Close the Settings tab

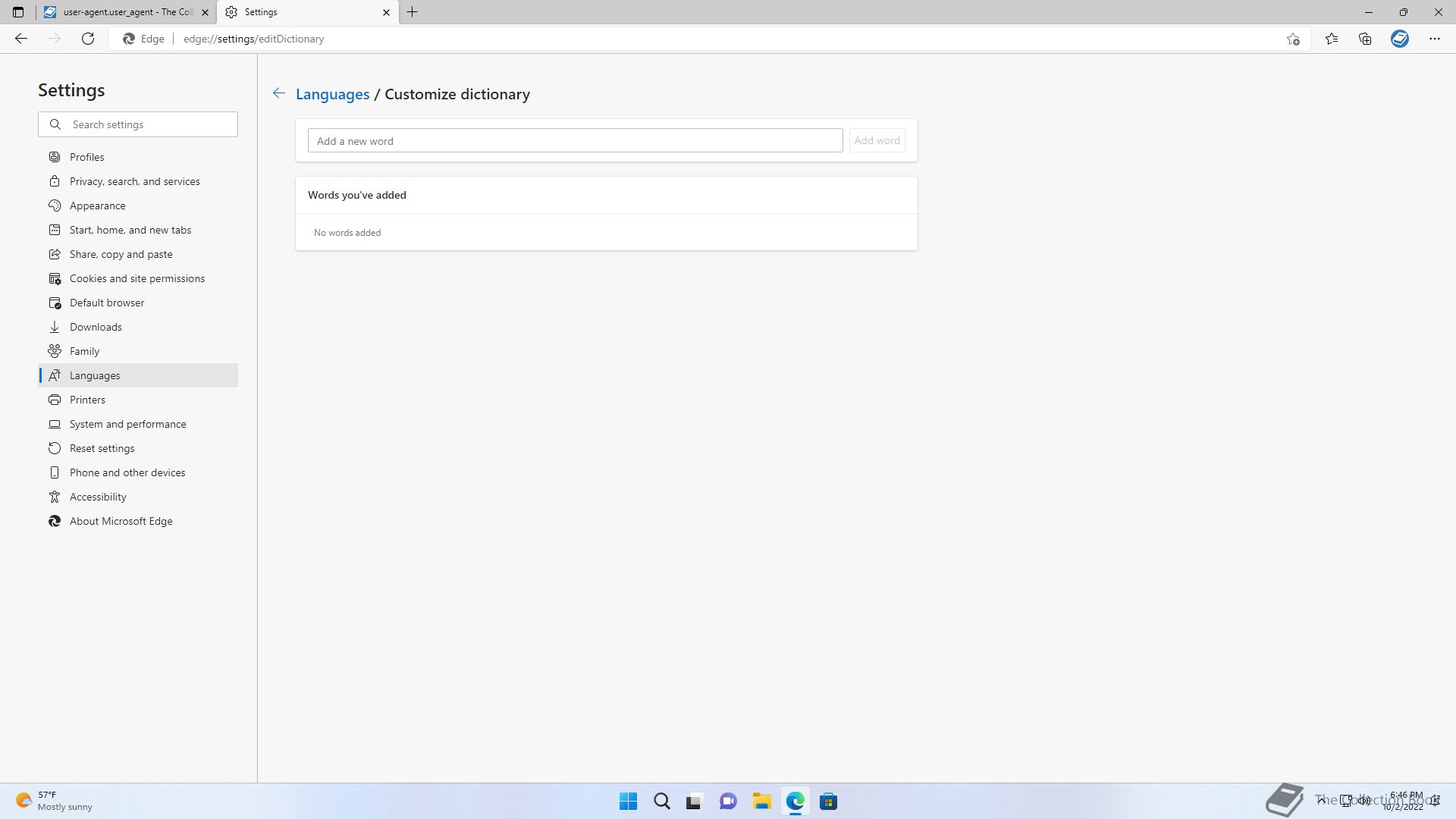click(386, 12)
